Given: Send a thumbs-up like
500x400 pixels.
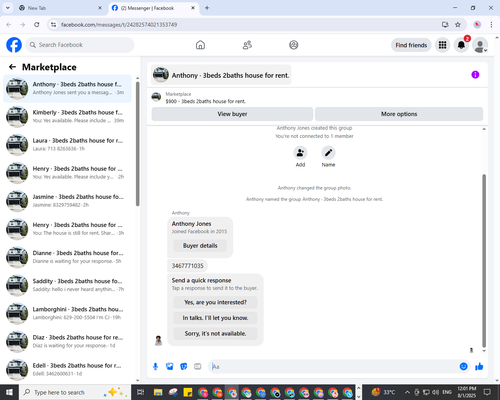Looking at the screenshot, I should pos(479,367).
